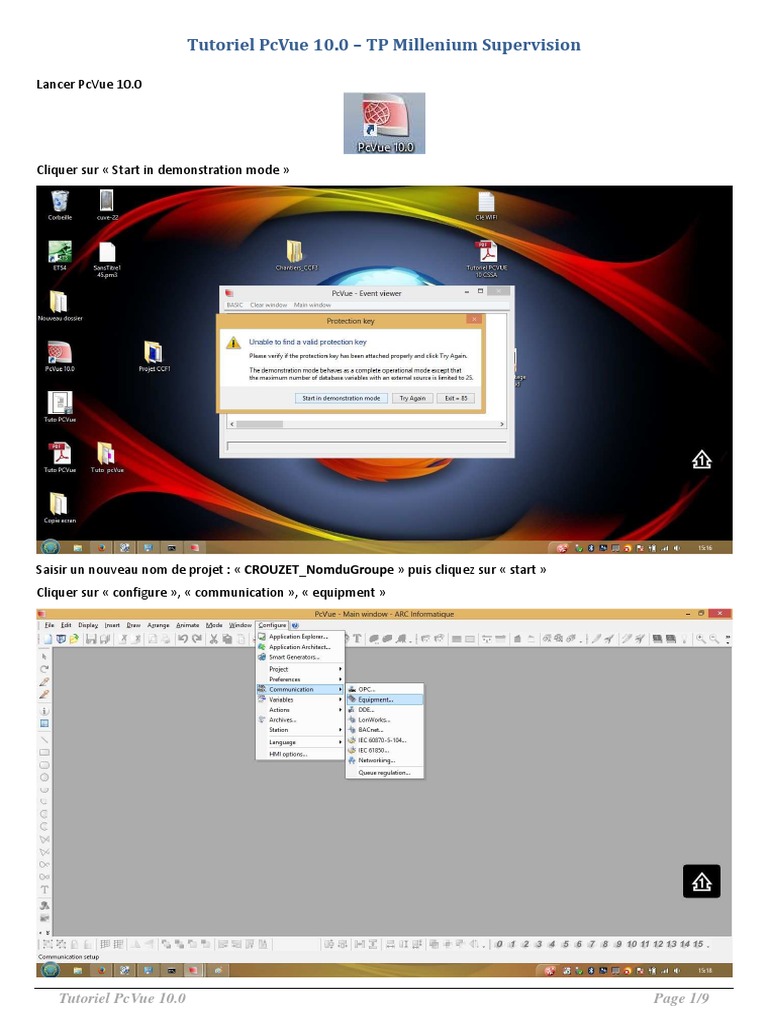Viewport: 768px width, 1024px height.
Task: Click the Event viewer horizontal scrollbar
Action: tap(366, 424)
